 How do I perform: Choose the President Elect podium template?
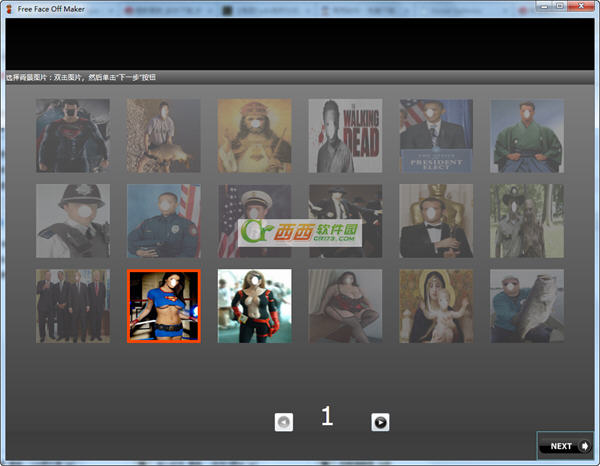click(436, 135)
